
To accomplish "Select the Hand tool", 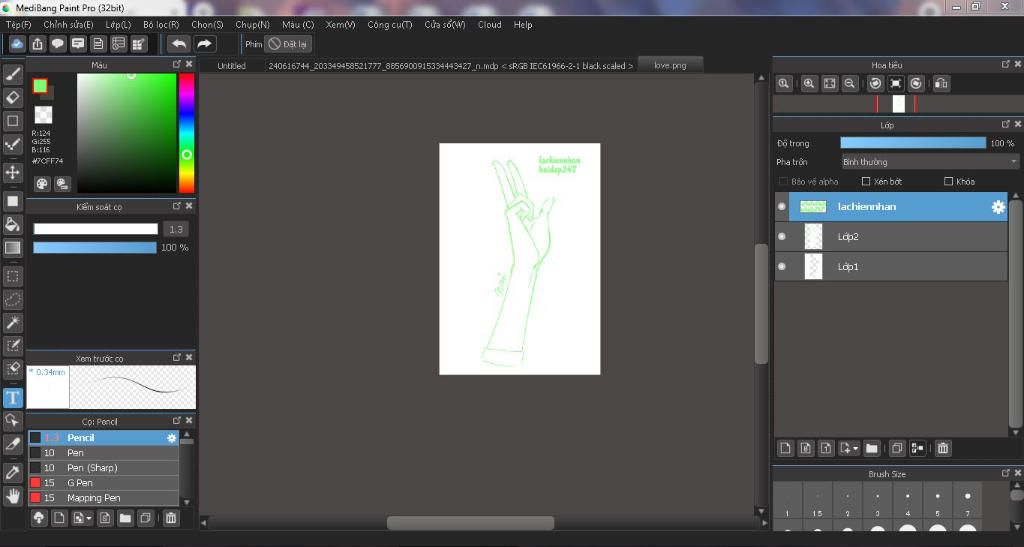I will [12, 496].
